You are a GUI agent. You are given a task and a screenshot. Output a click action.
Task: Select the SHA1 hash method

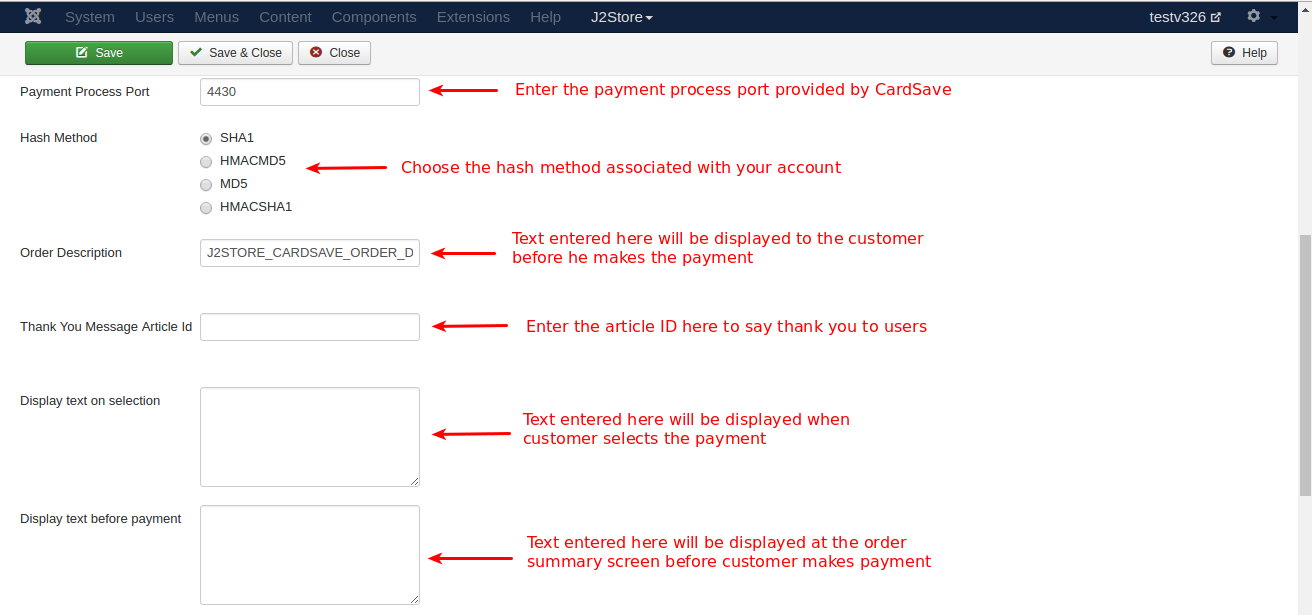pyautogui.click(x=206, y=138)
